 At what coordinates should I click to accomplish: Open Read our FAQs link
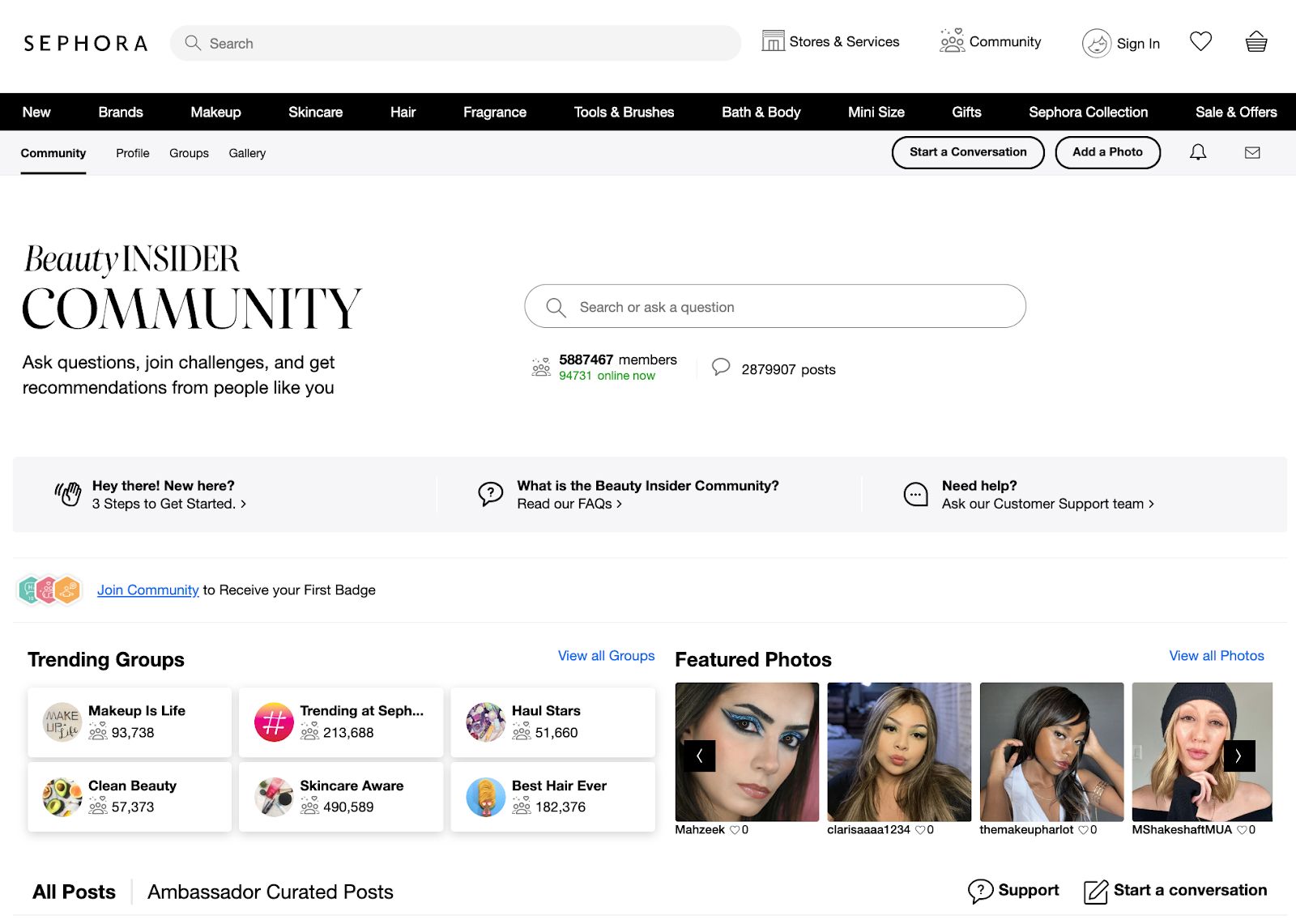pyautogui.click(x=569, y=504)
